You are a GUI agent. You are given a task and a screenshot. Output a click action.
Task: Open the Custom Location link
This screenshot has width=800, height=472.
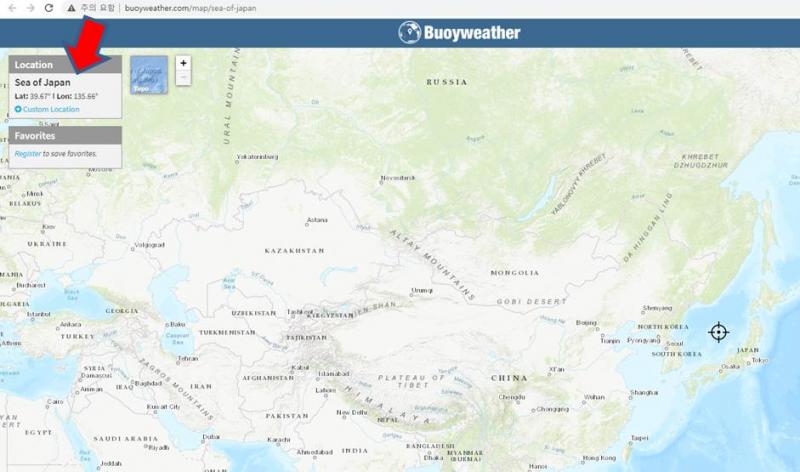(x=50, y=109)
